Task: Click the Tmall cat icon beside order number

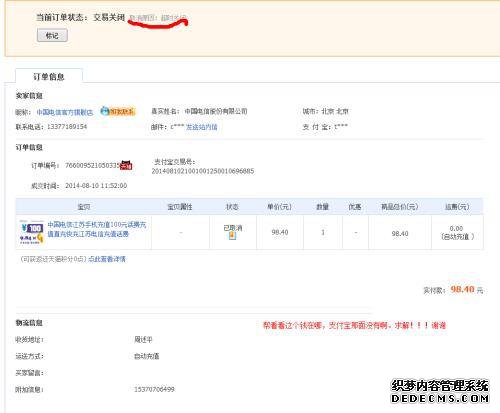Action: [x=126, y=165]
